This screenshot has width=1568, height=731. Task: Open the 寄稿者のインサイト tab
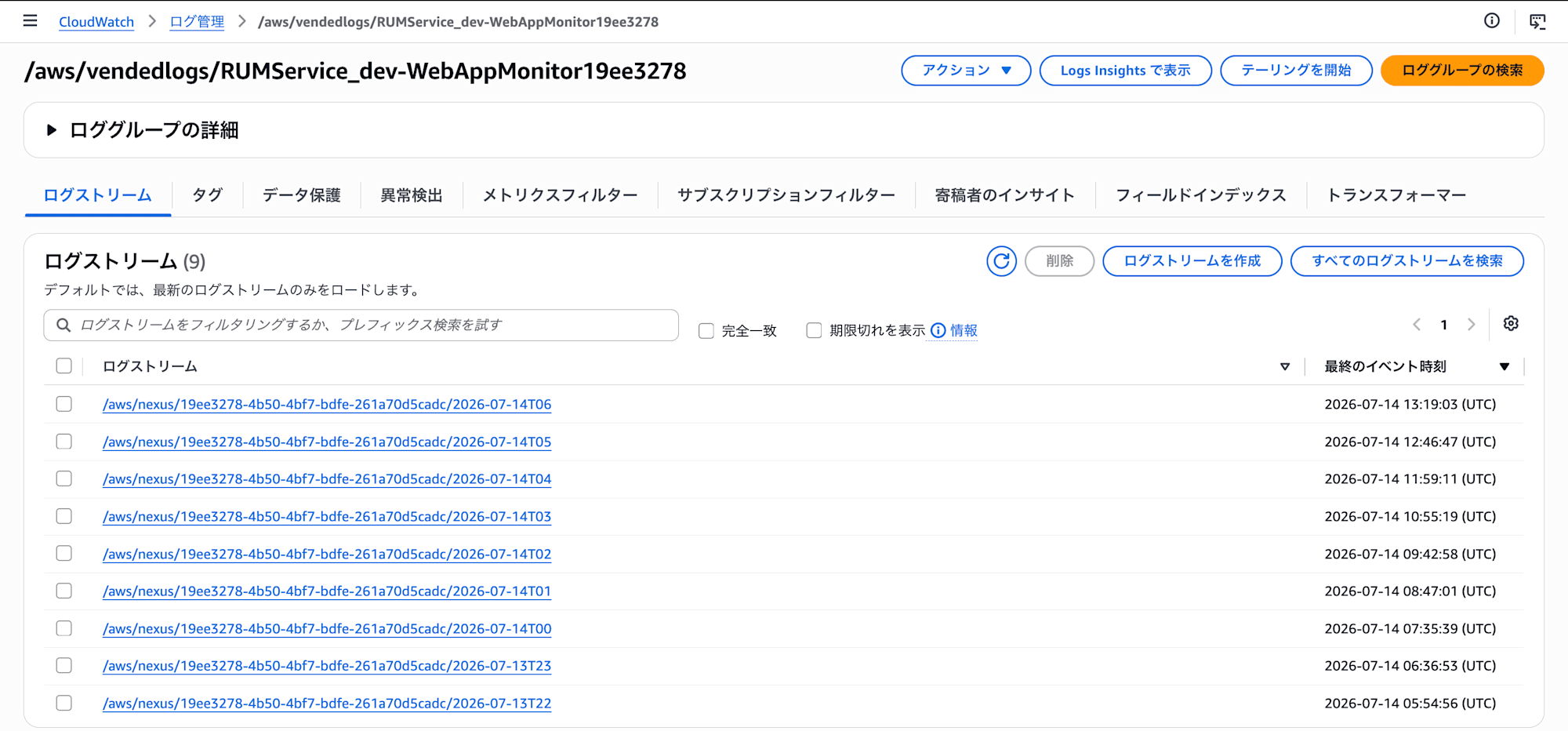1005,195
